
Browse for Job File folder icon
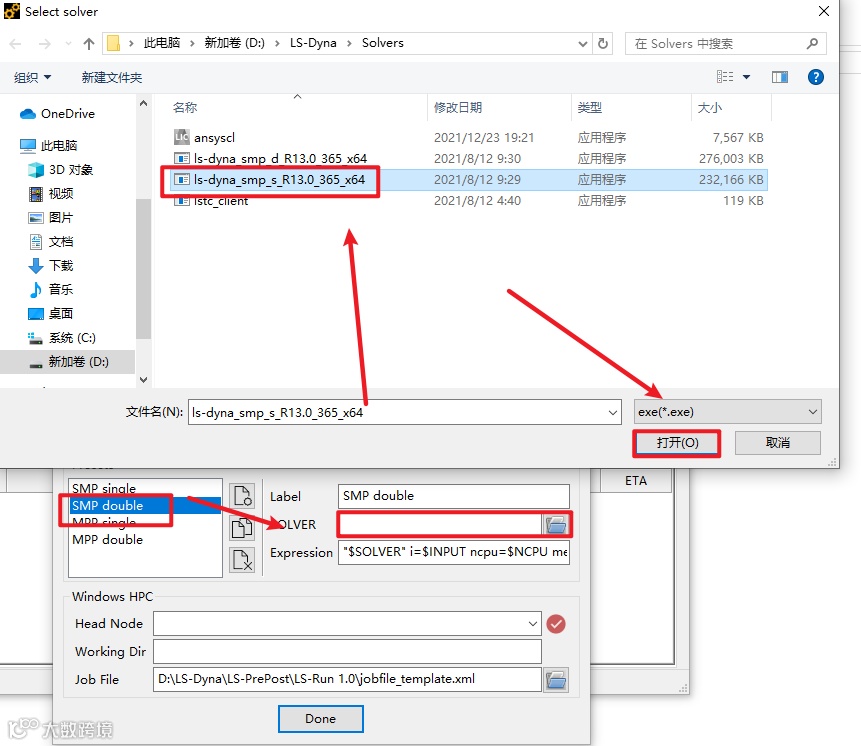[556, 680]
